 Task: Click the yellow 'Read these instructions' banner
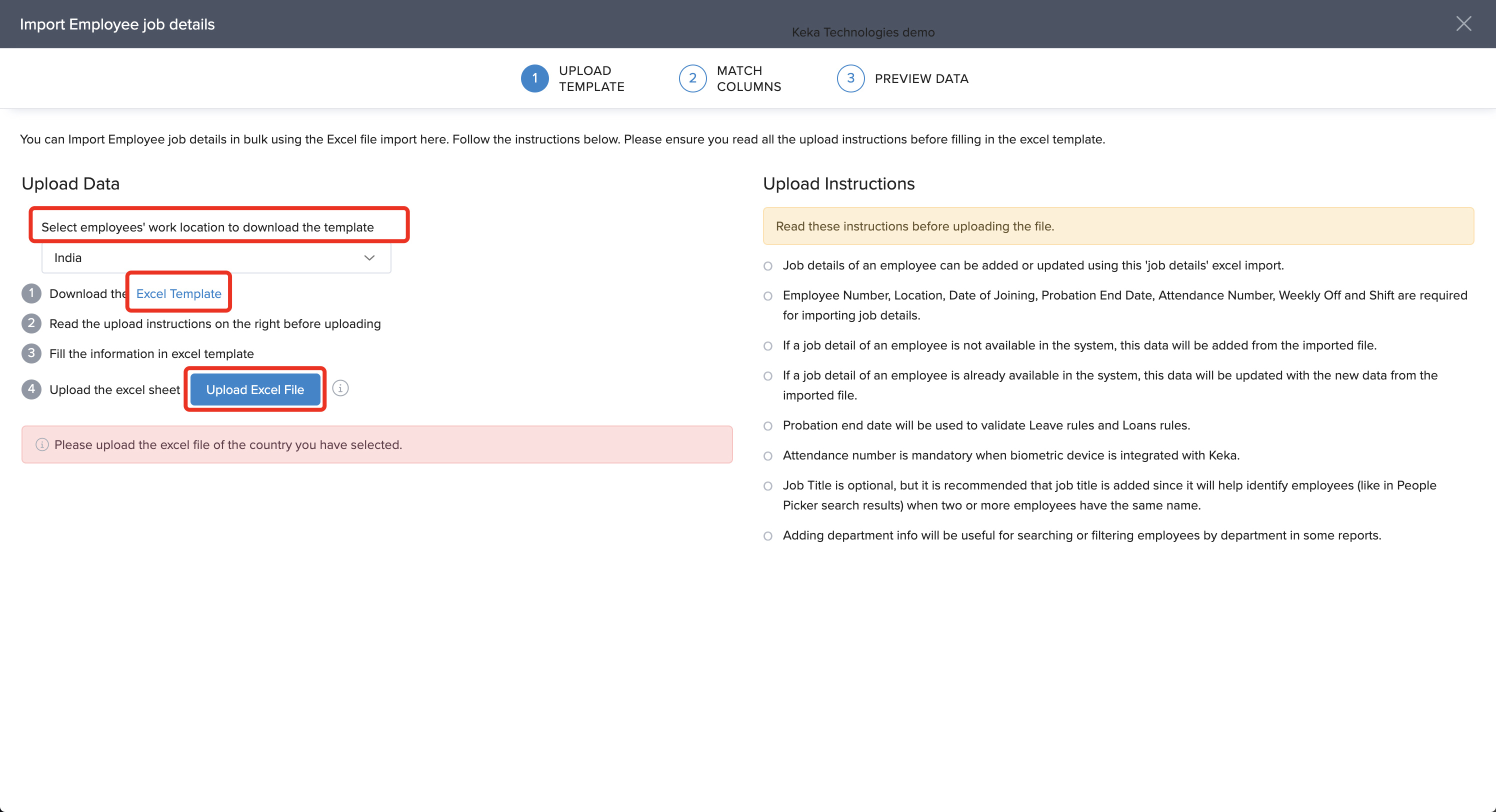tap(1118, 226)
